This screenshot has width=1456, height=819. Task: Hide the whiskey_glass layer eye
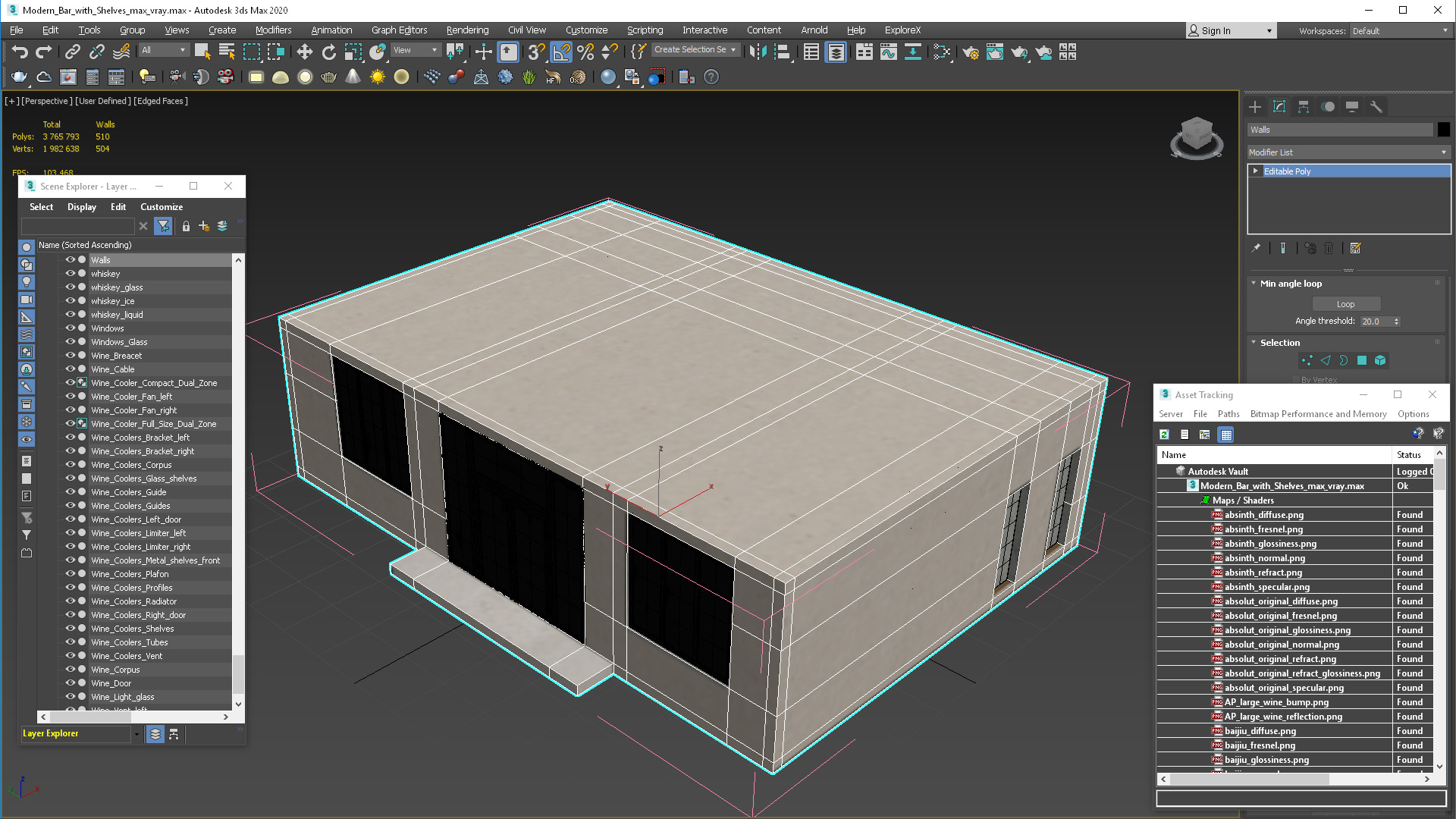pos(70,287)
